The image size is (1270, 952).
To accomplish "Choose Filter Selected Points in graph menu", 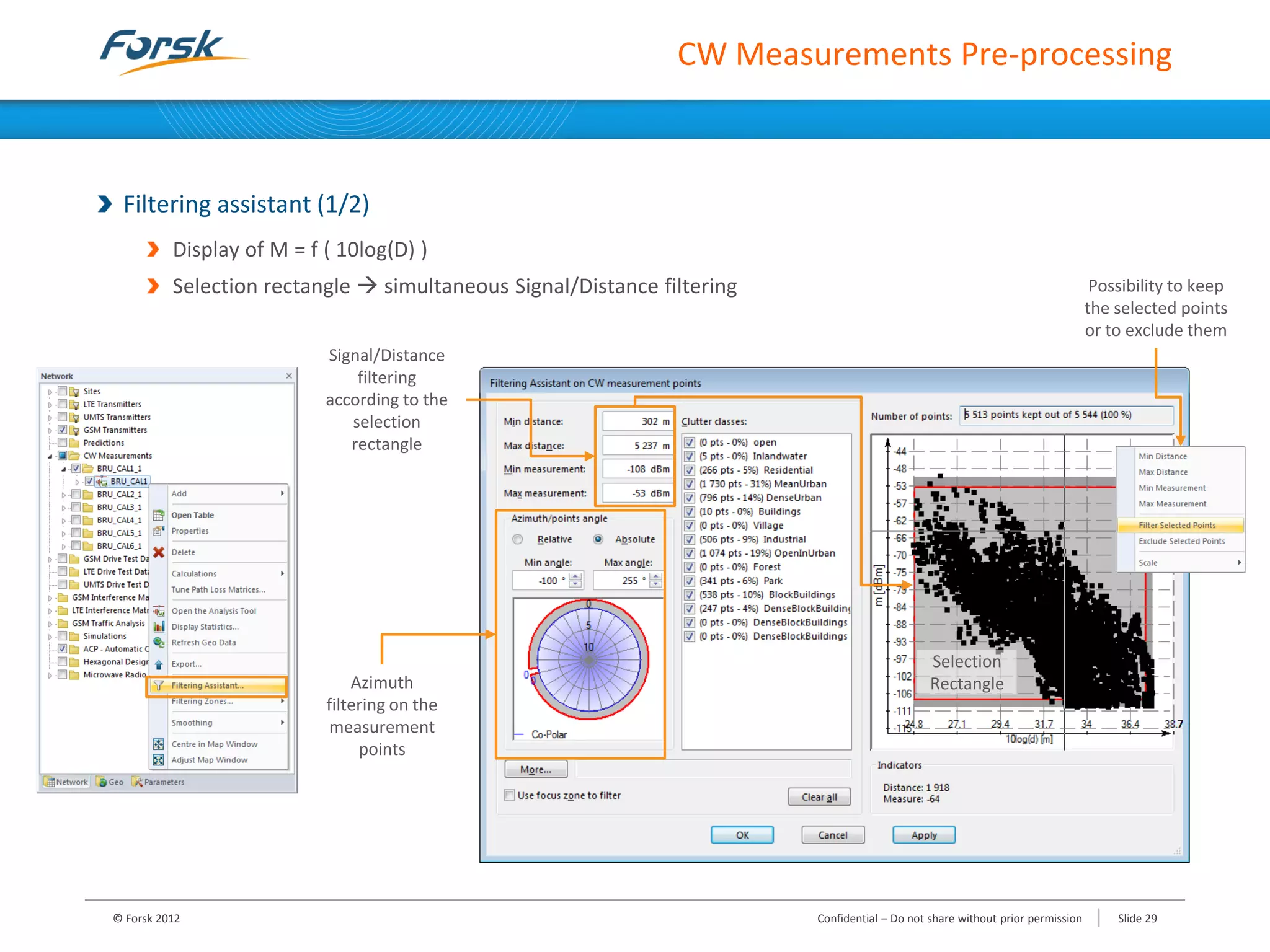I will [1181, 526].
